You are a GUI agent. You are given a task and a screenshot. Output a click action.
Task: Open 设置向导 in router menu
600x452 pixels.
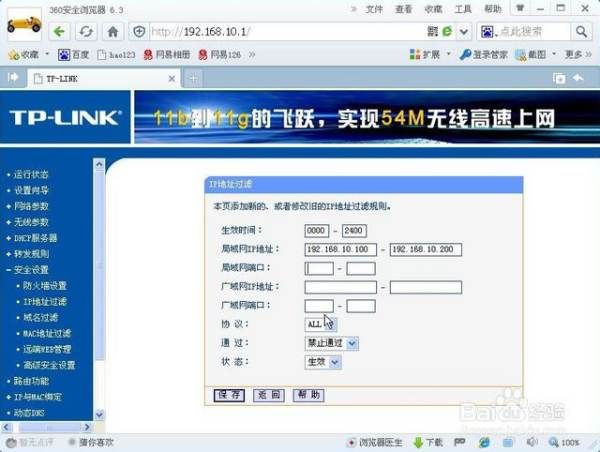click(31, 191)
